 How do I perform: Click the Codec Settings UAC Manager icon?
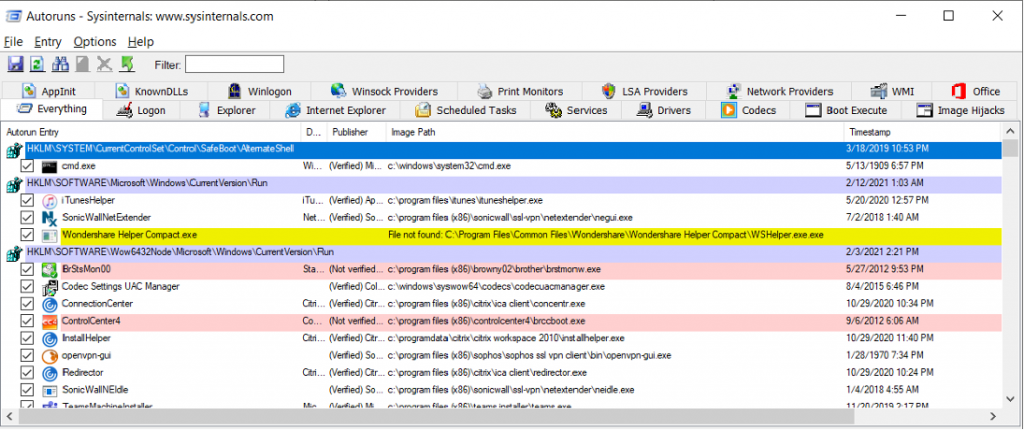50,286
